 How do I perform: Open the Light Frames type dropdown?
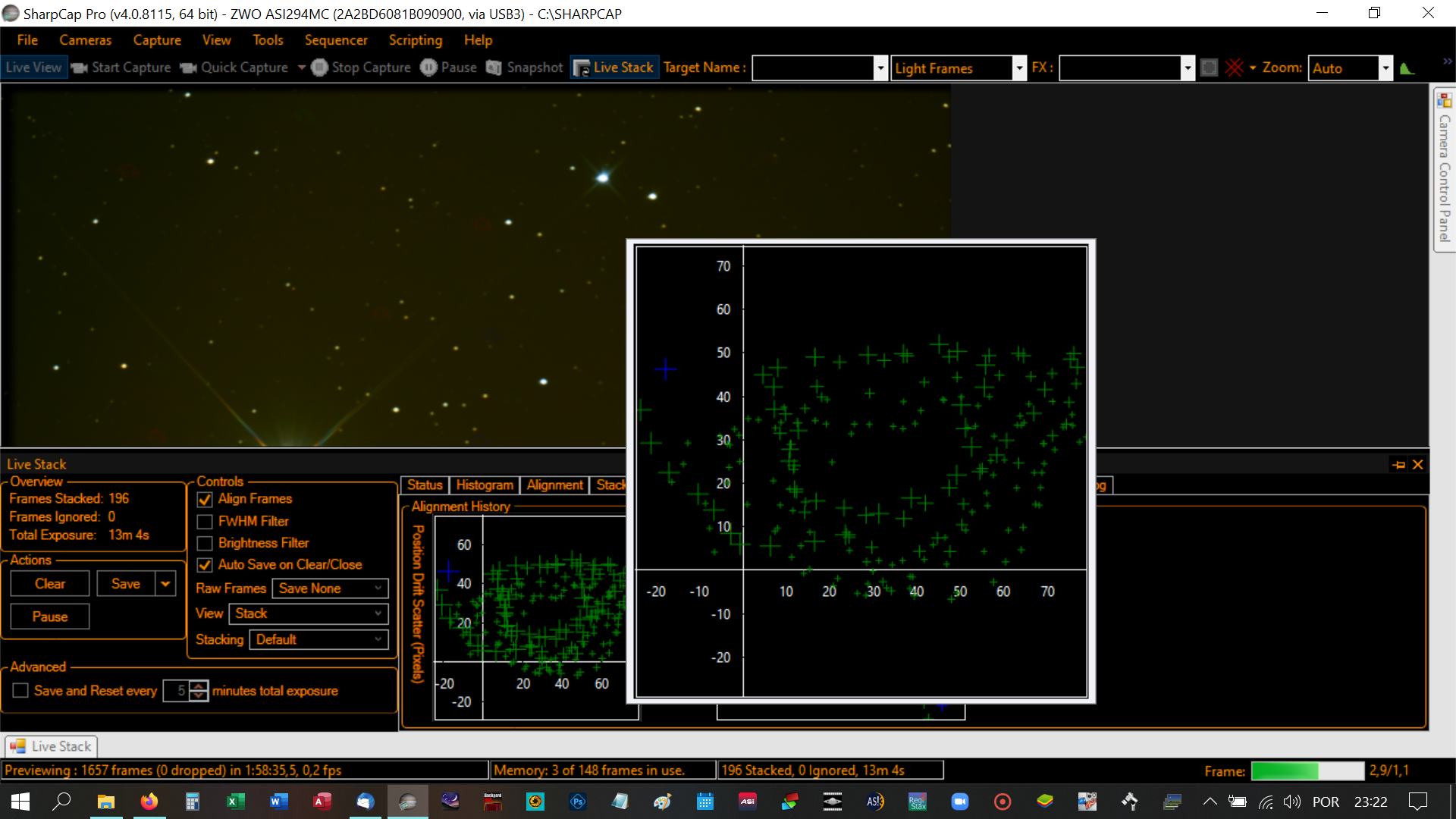[x=1019, y=68]
